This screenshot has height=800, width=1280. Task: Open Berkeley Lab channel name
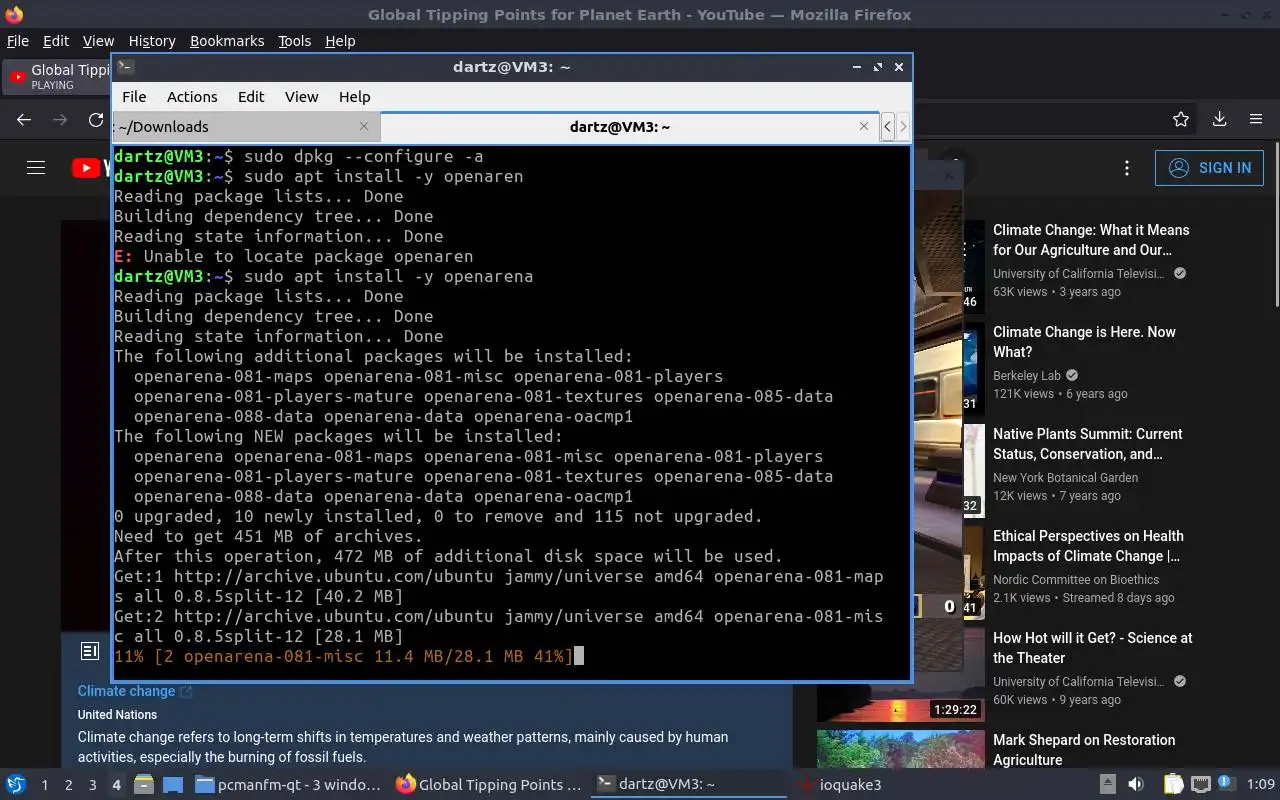pyautogui.click(x=1026, y=376)
